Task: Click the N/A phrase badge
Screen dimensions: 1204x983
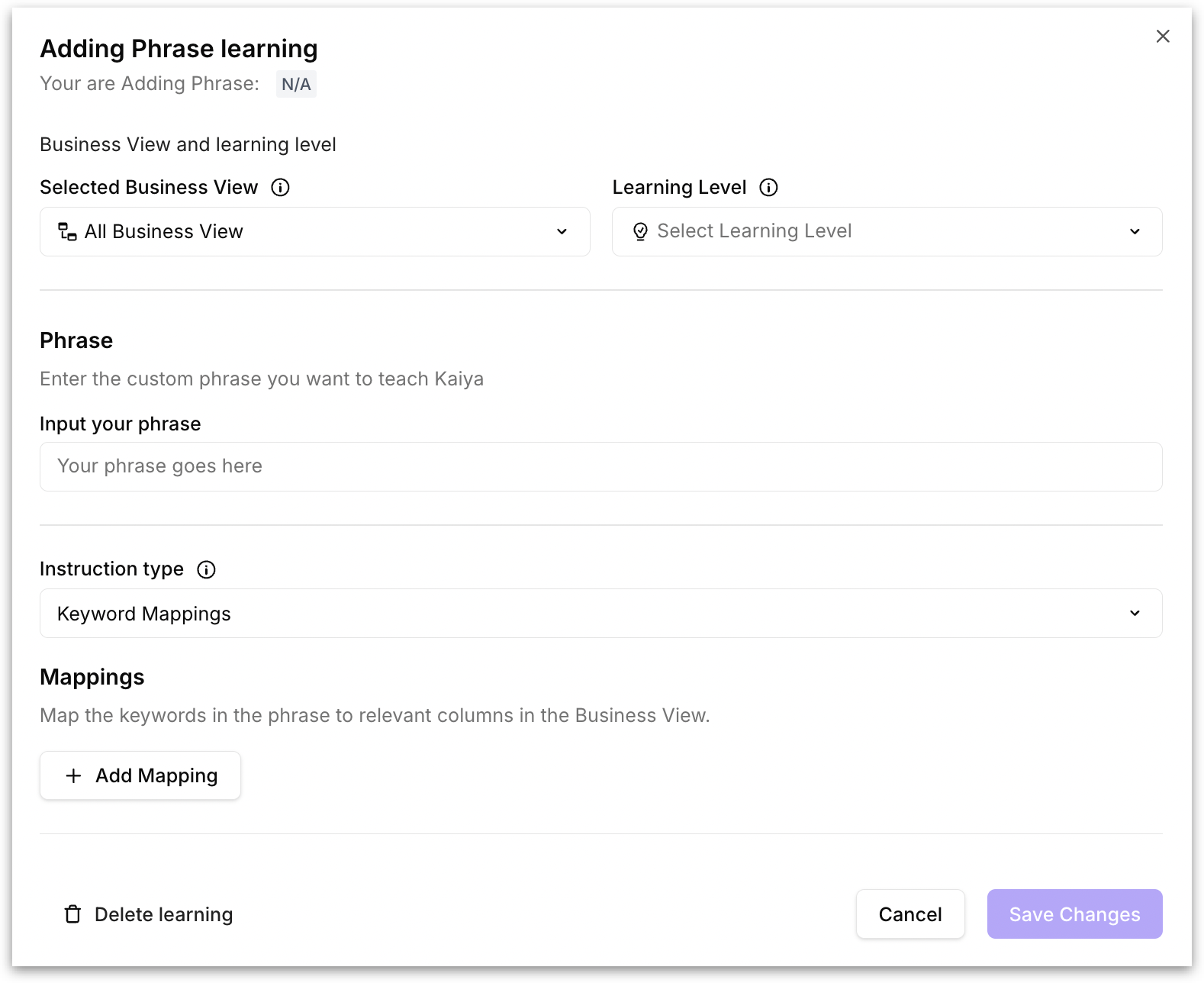Action: pos(296,84)
